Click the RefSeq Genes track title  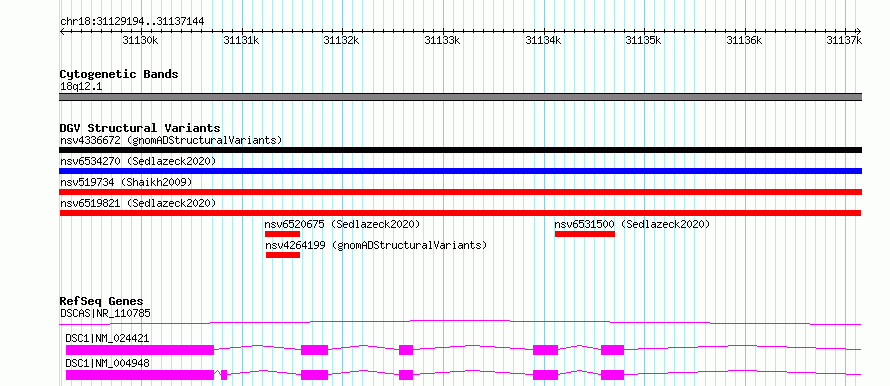101,301
